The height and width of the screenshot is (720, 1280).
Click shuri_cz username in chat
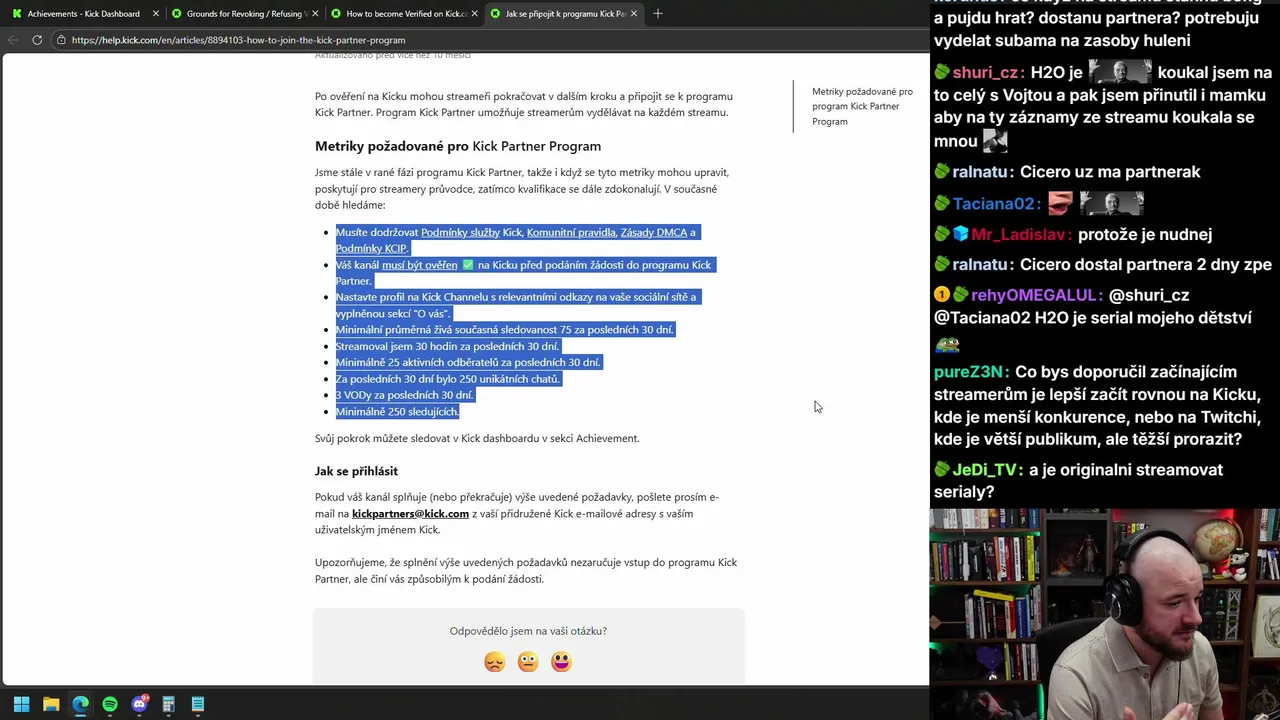(x=986, y=73)
